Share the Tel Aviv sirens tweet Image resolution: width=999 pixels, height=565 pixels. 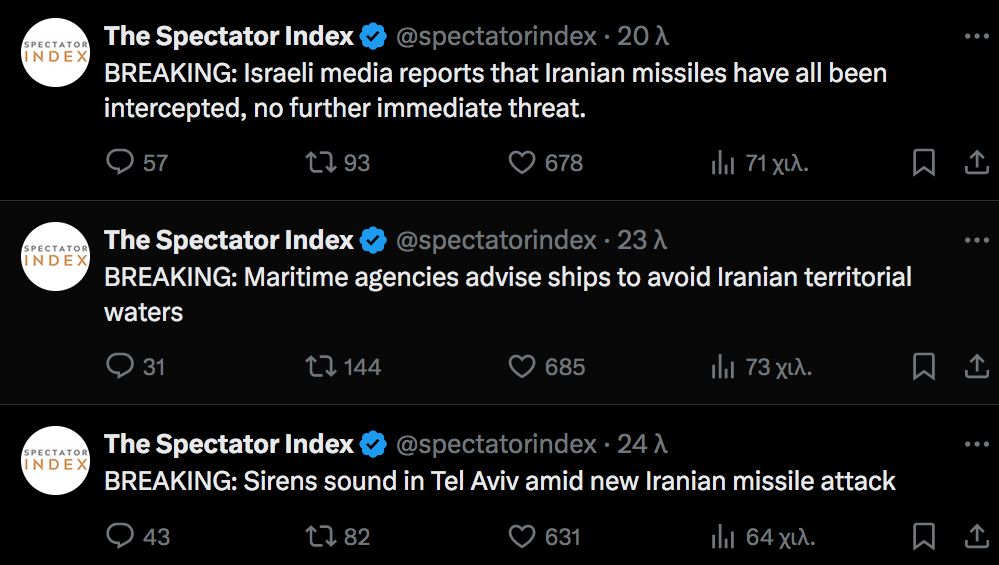(976, 536)
